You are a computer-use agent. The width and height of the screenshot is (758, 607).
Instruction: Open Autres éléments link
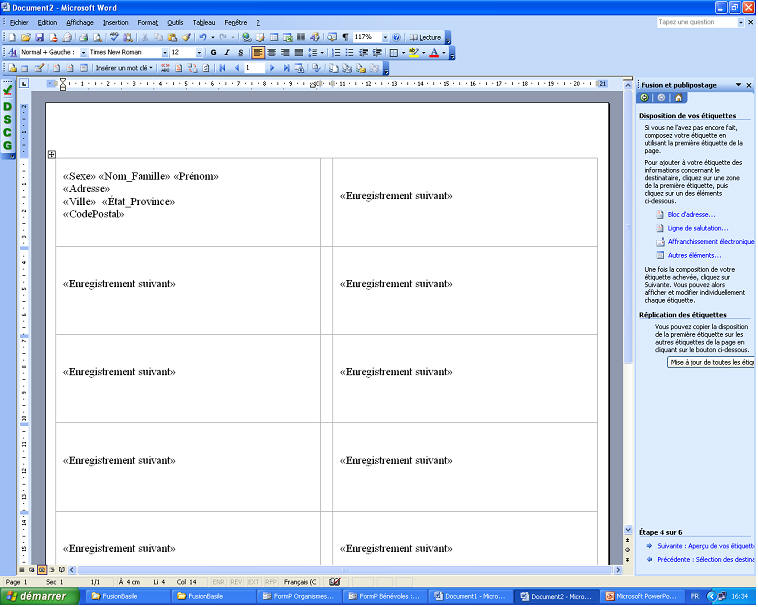coord(694,255)
